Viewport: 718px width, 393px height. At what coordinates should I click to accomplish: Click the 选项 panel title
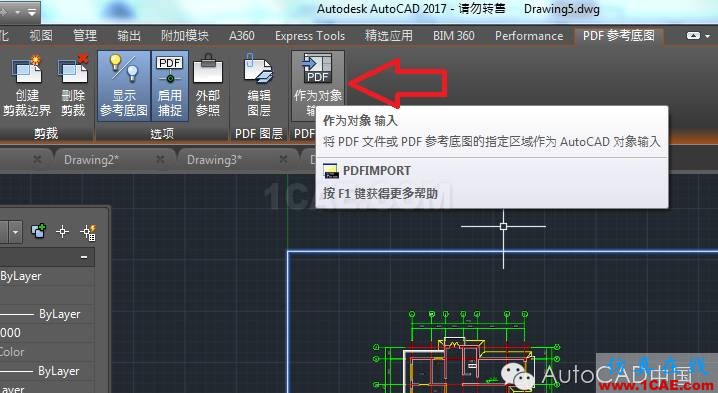[162, 133]
